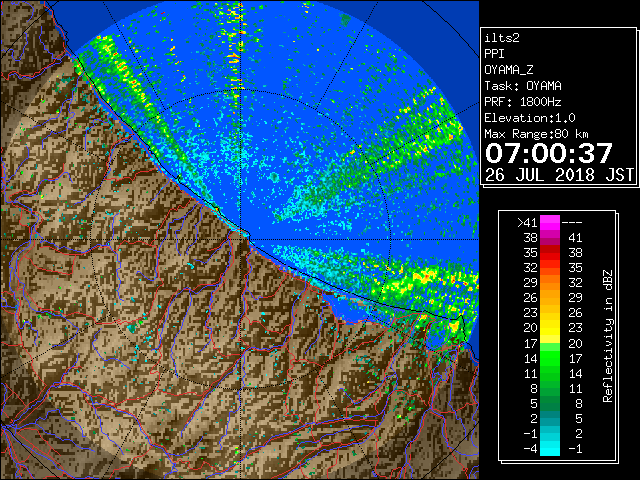Click the cyan -4 to -1 legend swatch
Screen dimensions: 640x480
(550, 448)
